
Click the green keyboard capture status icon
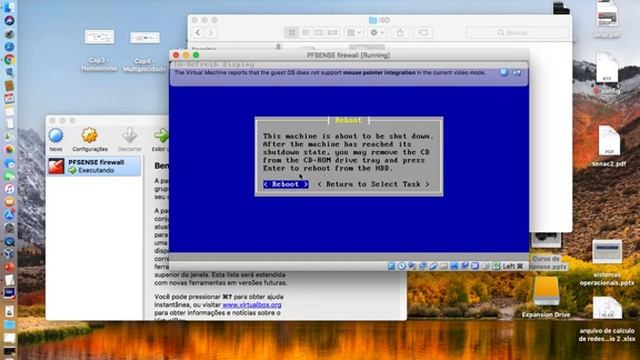pyautogui.click(x=496, y=266)
